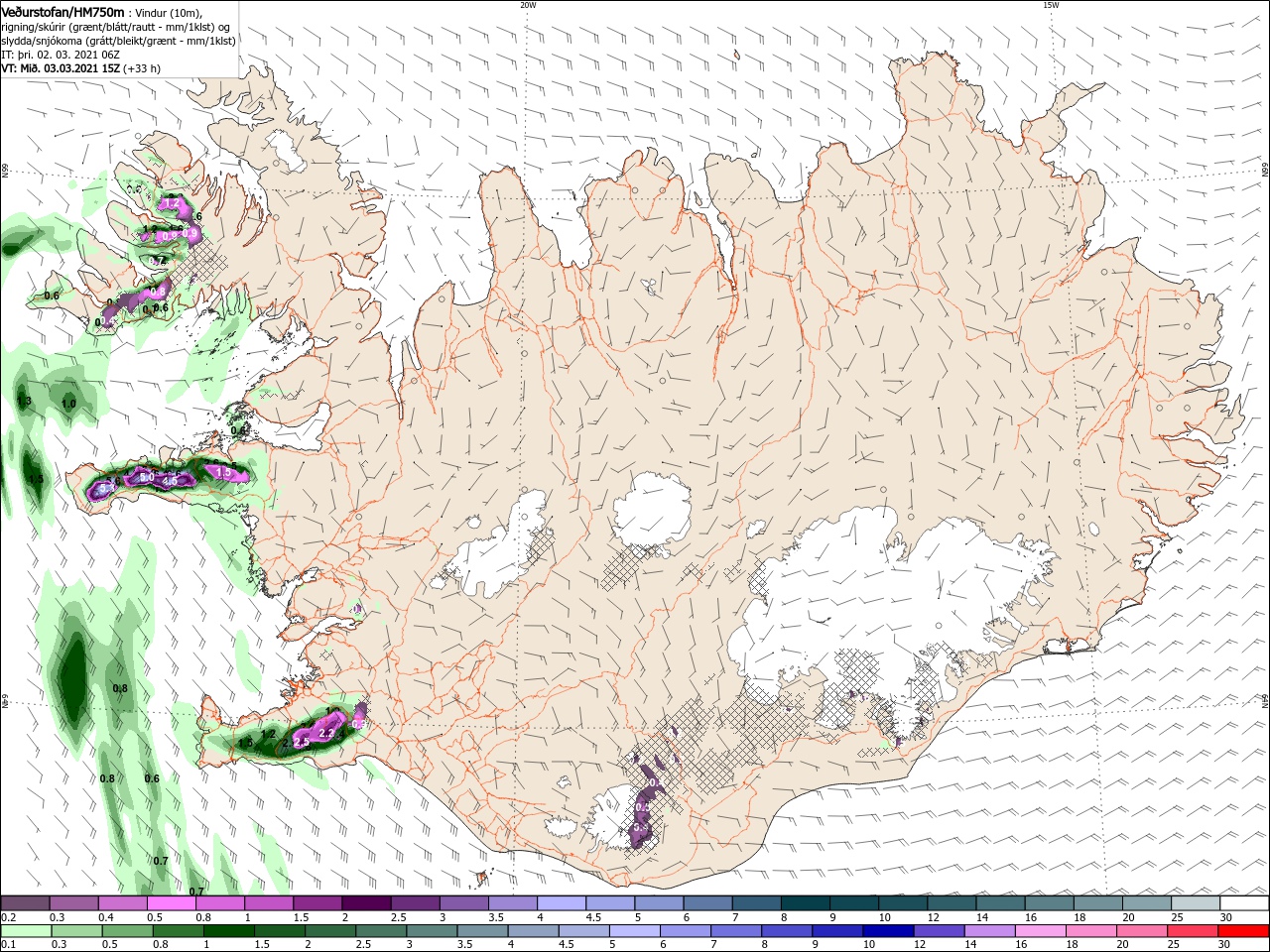Click the forecast line 'IT: þri. 02. 03. 2021 06Z'
This screenshot has width=1270, height=952.
[x=62, y=55]
